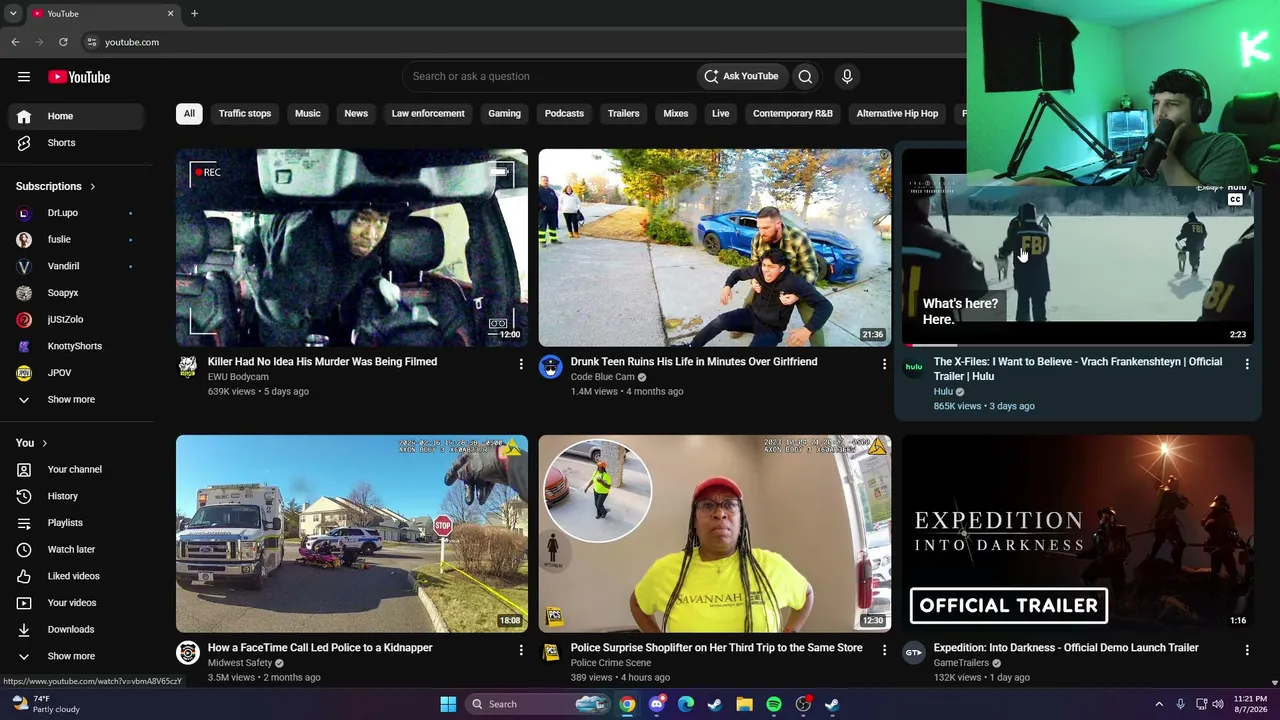The height and width of the screenshot is (720, 1280).
Task: Click the browser address bar
Action: point(520,42)
